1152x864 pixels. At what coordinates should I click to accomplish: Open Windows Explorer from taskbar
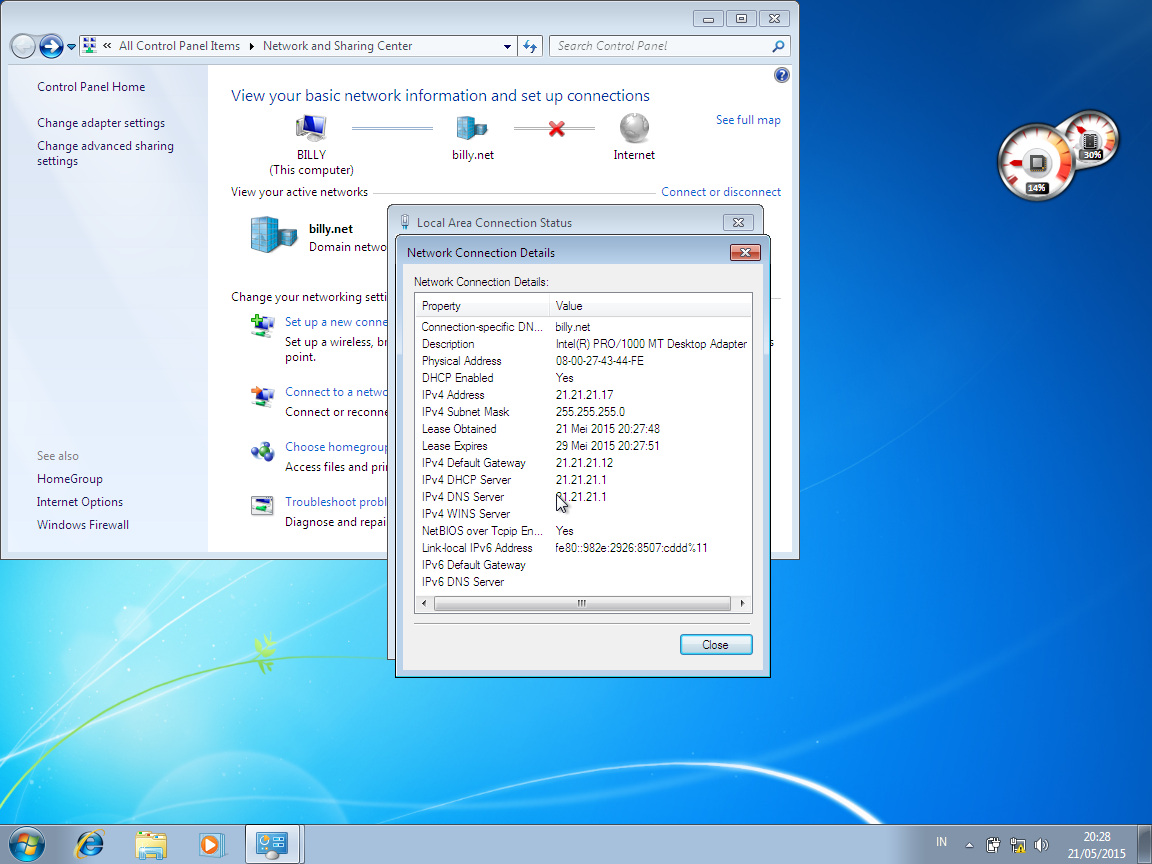click(151, 844)
